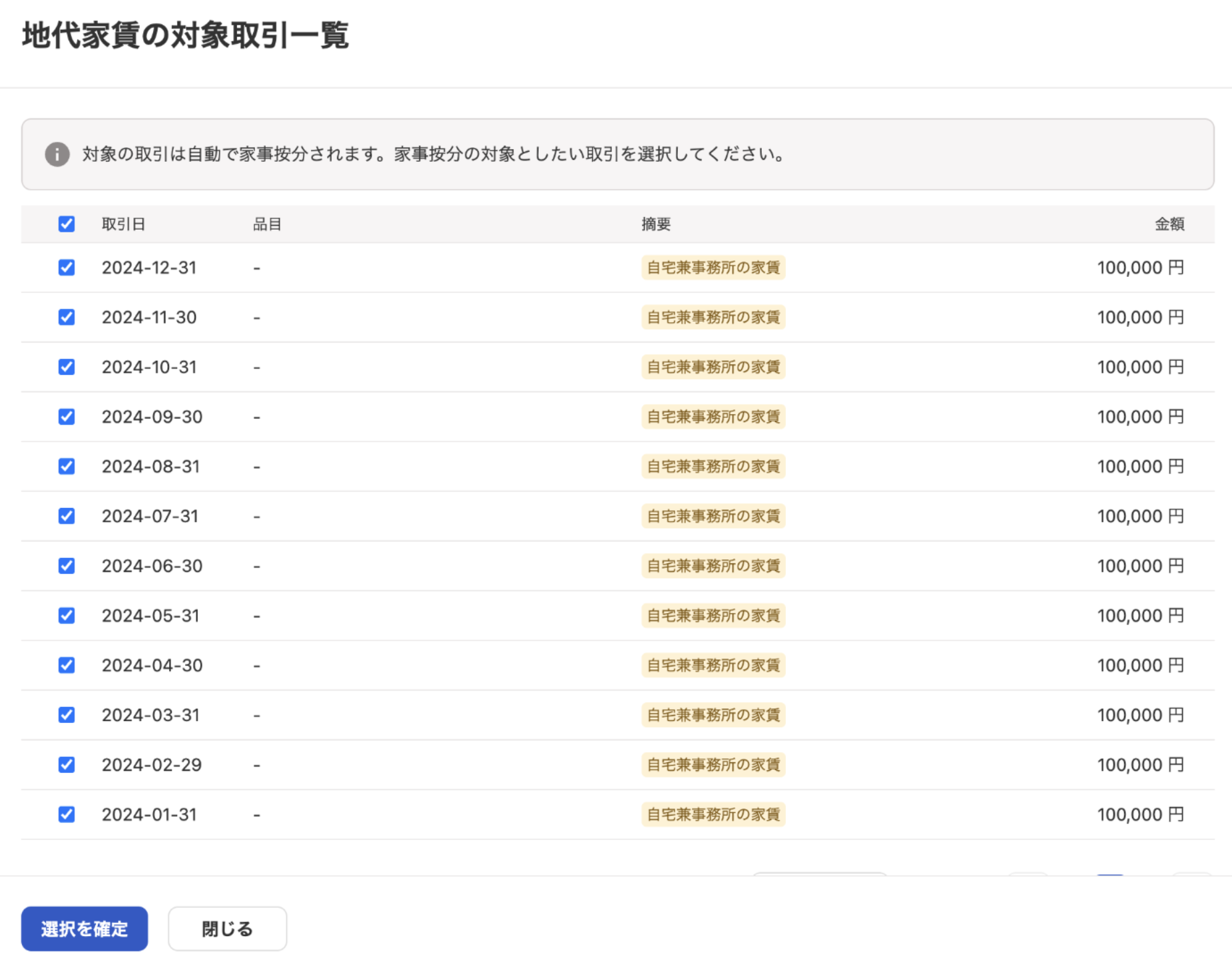
Task: Select the 自宅兼事務所の家賃 tag for 2024-06-30
Action: [x=713, y=566]
